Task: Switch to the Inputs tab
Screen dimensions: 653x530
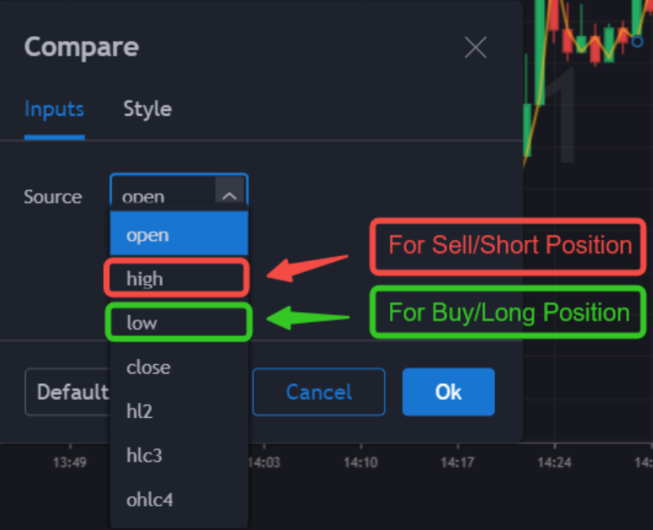Action: point(54,109)
